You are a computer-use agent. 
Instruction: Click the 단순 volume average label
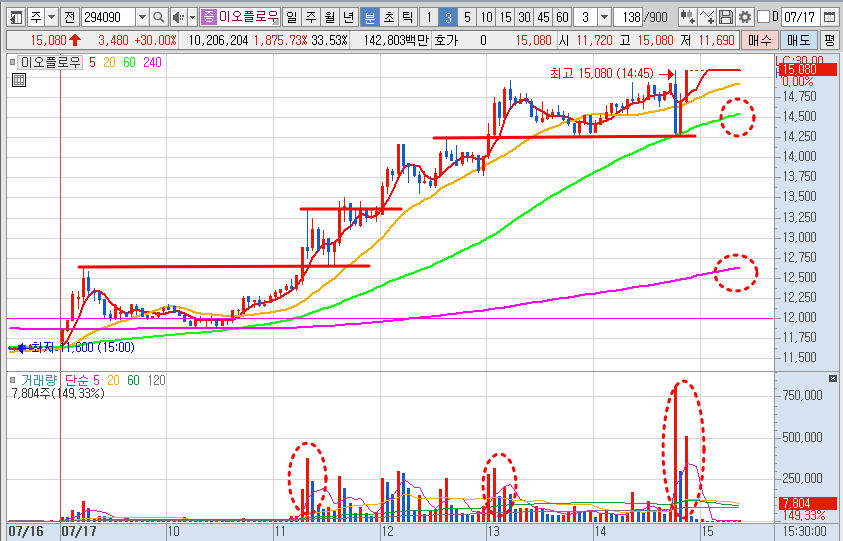(x=77, y=381)
